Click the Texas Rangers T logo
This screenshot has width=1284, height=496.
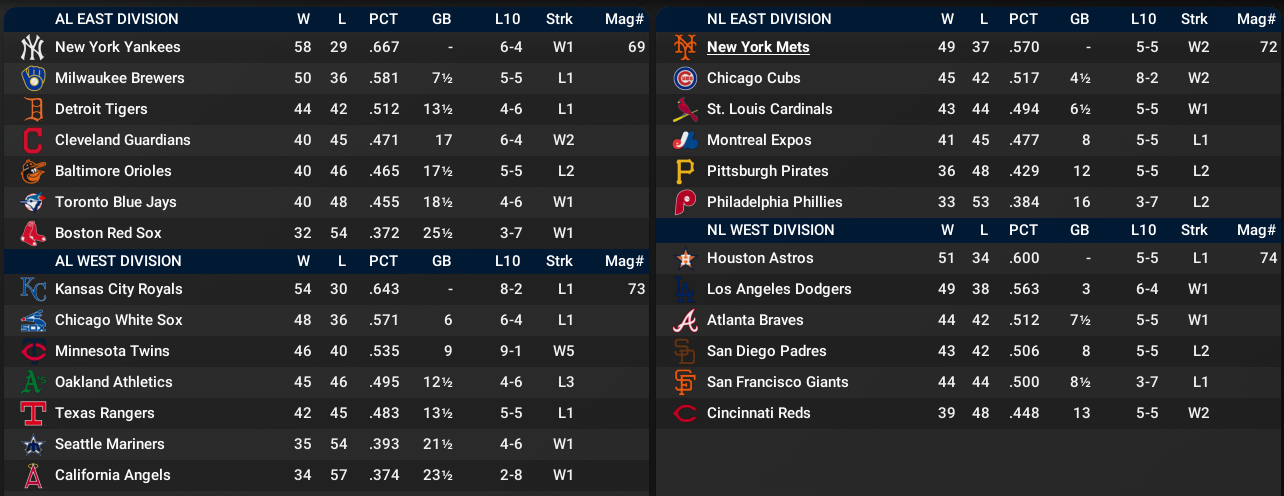[33, 413]
